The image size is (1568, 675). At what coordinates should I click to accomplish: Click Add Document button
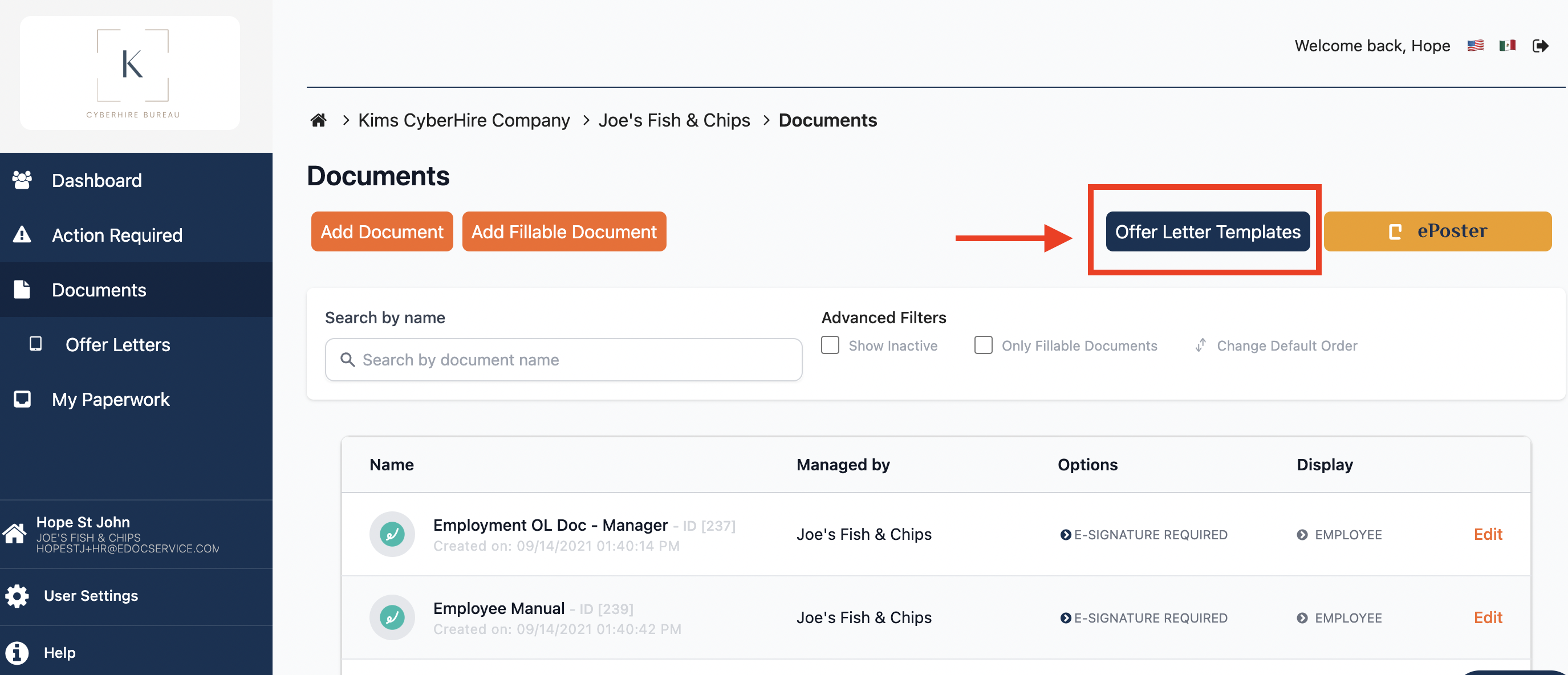tap(381, 231)
